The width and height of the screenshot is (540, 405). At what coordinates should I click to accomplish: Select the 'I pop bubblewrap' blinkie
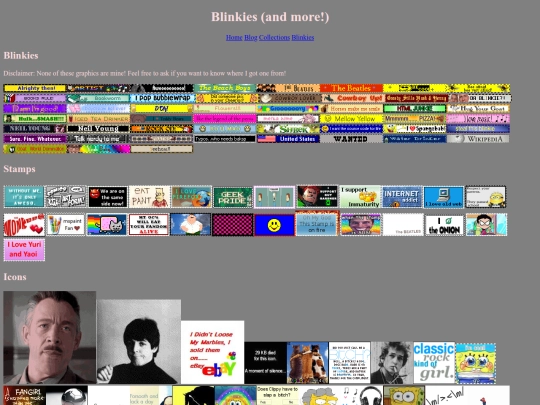[x=162, y=98]
